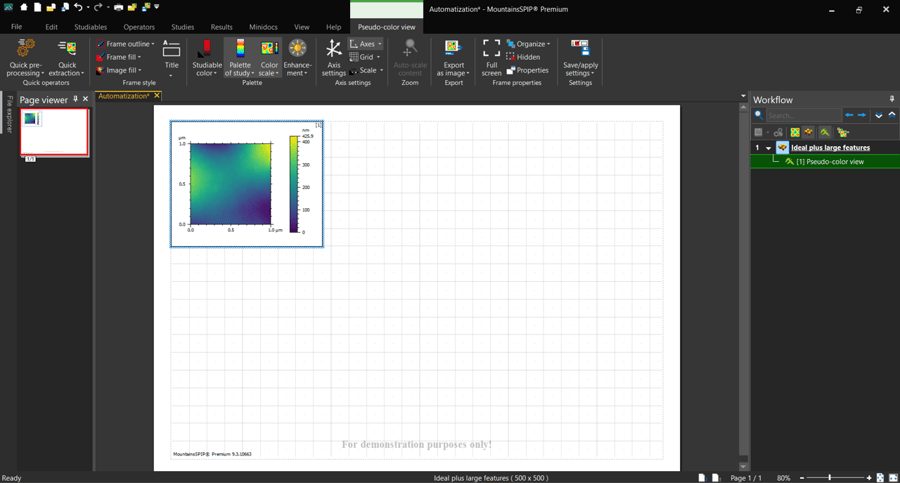Open the Studiables tab
This screenshot has height=483, width=900.
click(x=90, y=27)
